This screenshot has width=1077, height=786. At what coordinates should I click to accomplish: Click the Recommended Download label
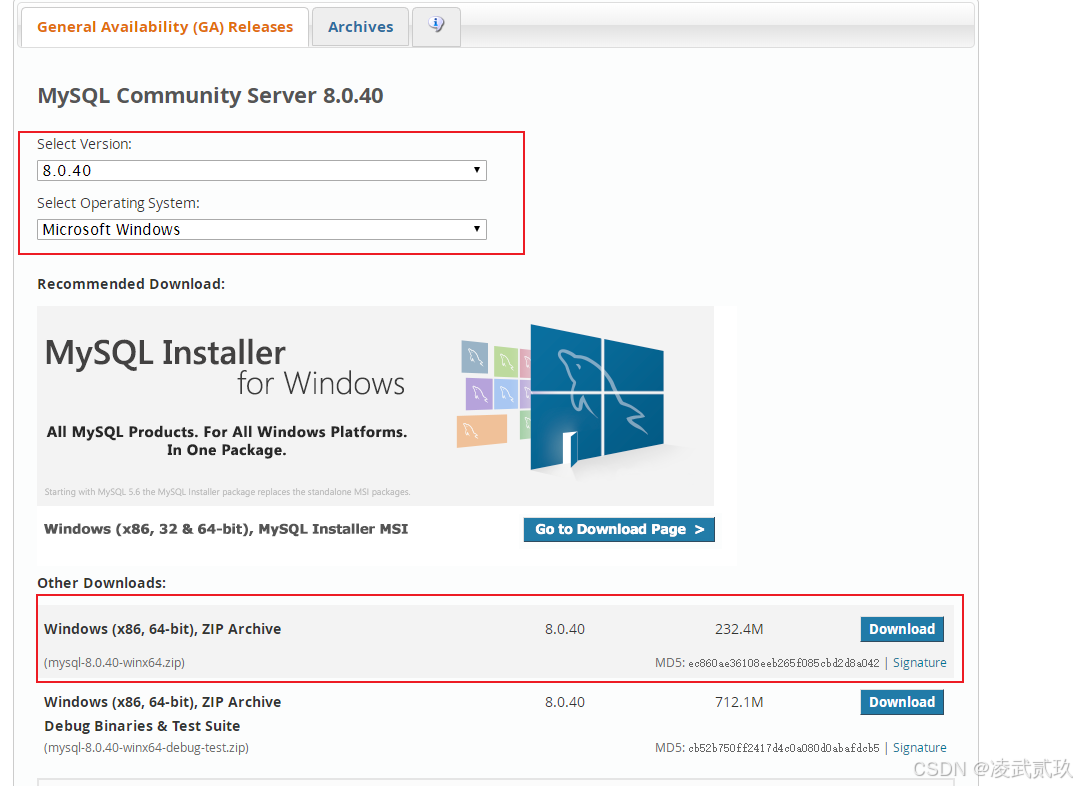click(x=130, y=283)
